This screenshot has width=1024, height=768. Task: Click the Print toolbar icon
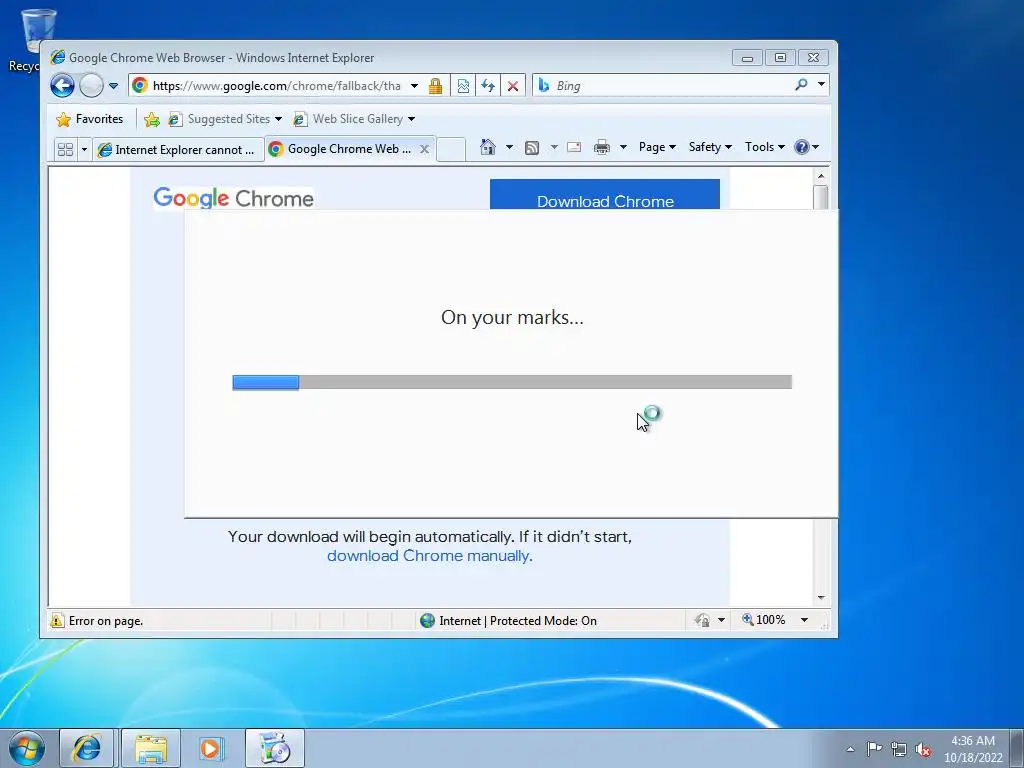(x=601, y=147)
